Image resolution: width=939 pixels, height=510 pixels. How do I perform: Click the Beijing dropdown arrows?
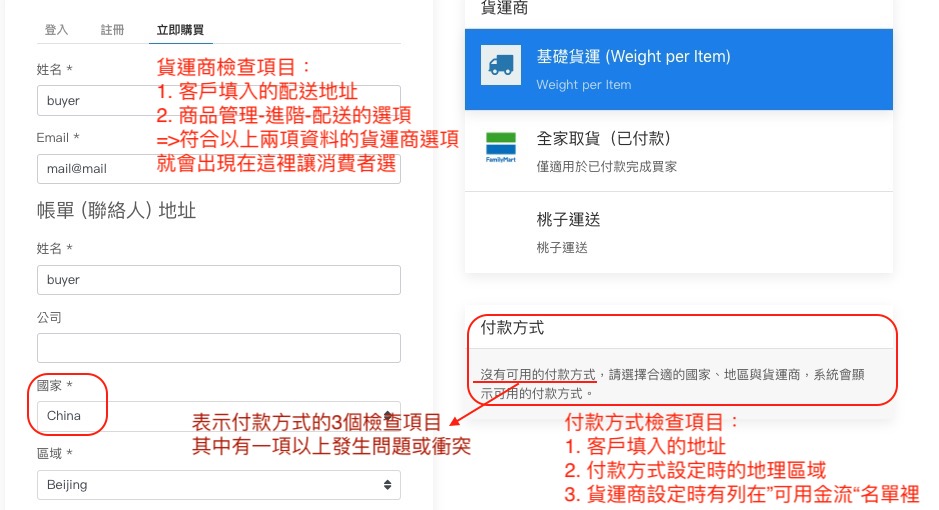(387, 485)
